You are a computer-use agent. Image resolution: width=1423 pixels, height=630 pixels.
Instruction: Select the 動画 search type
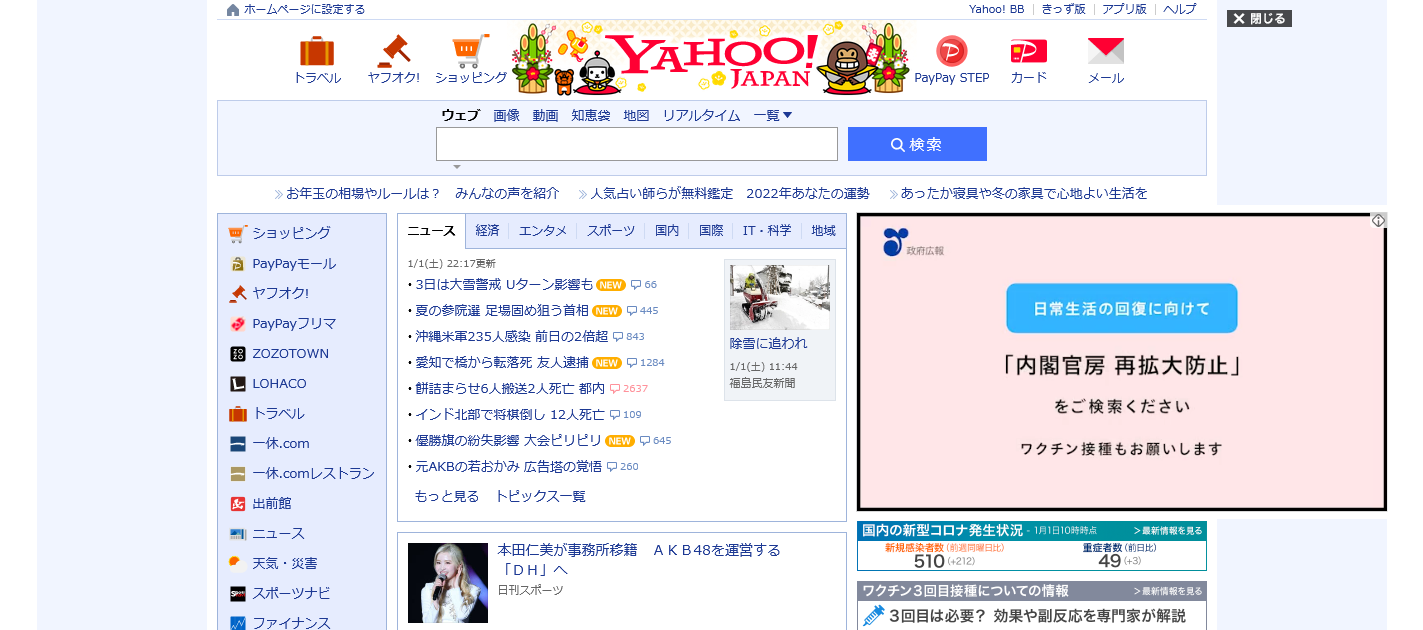pos(545,115)
